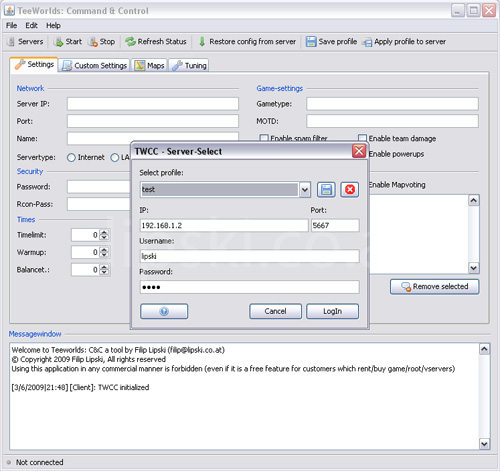Viewport: 500px width, 471px height.
Task: Click Messagewindow scroll-down arrow
Action: (484, 444)
